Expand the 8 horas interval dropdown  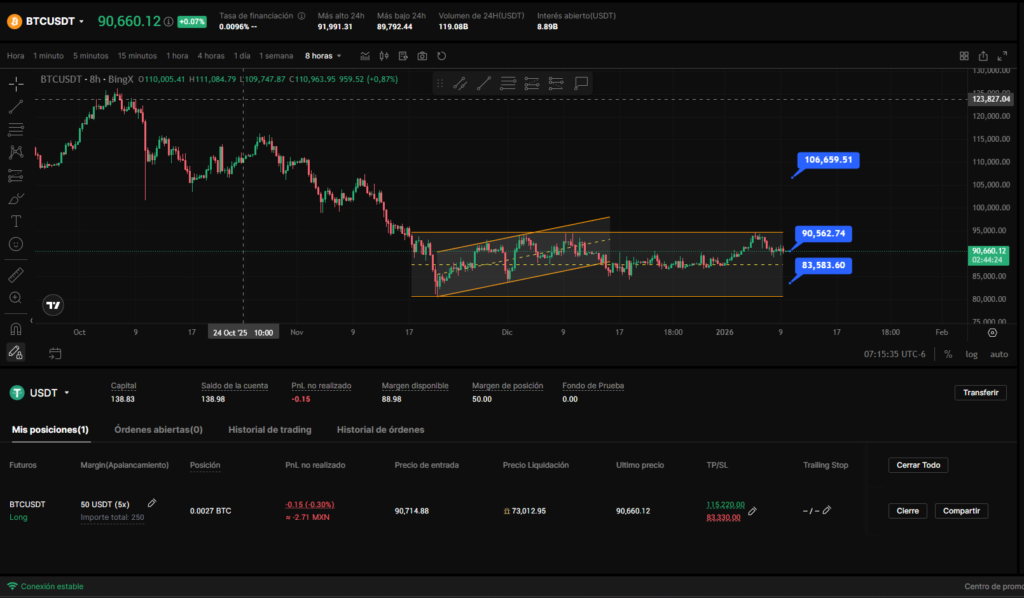(x=323, y=56)
